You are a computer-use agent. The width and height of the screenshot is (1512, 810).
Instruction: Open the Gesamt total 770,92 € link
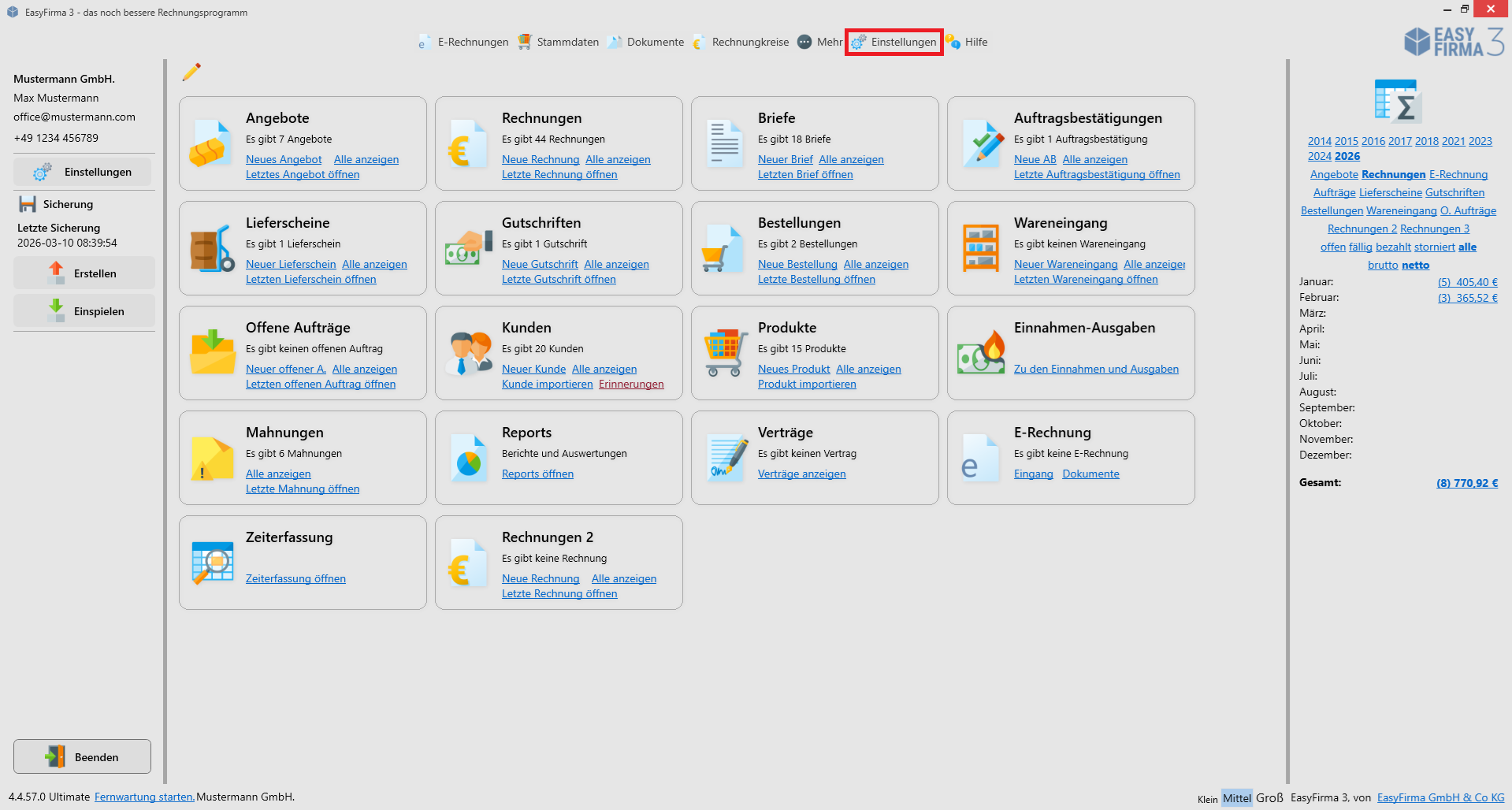coord(1466,483)
